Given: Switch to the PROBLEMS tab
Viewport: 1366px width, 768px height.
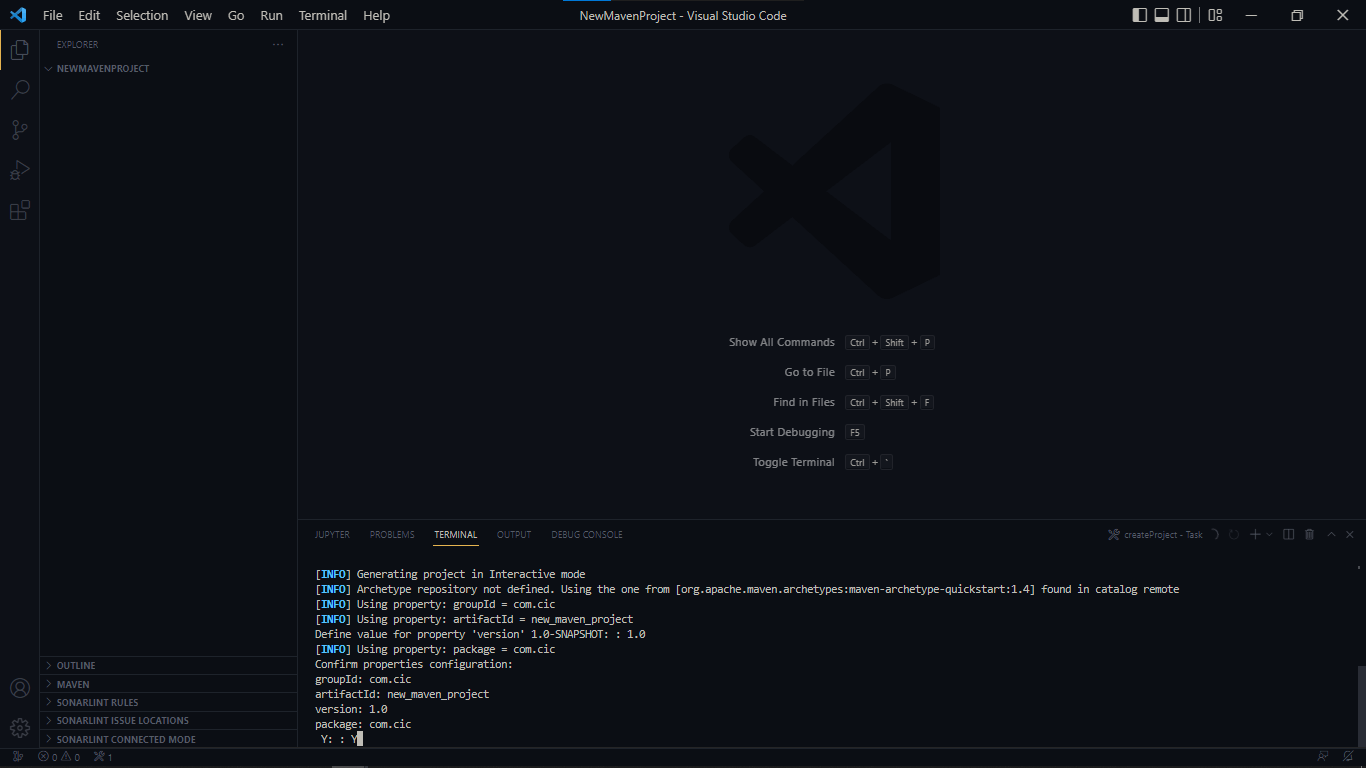Looking at the screenshot, I should click(x=392, y=535).
